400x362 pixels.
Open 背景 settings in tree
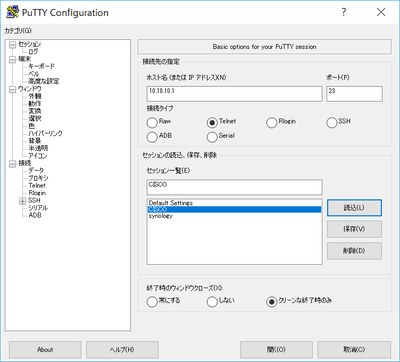(x=35, y=141)
